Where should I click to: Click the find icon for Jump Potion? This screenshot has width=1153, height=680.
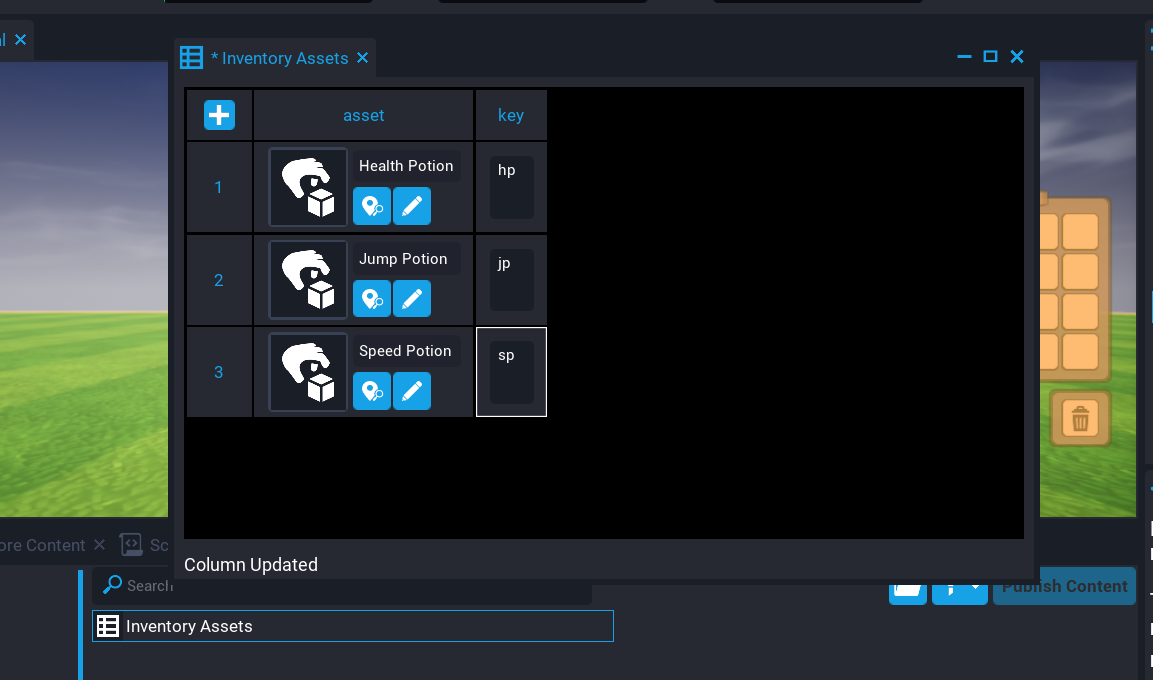[x=372, y=298]
